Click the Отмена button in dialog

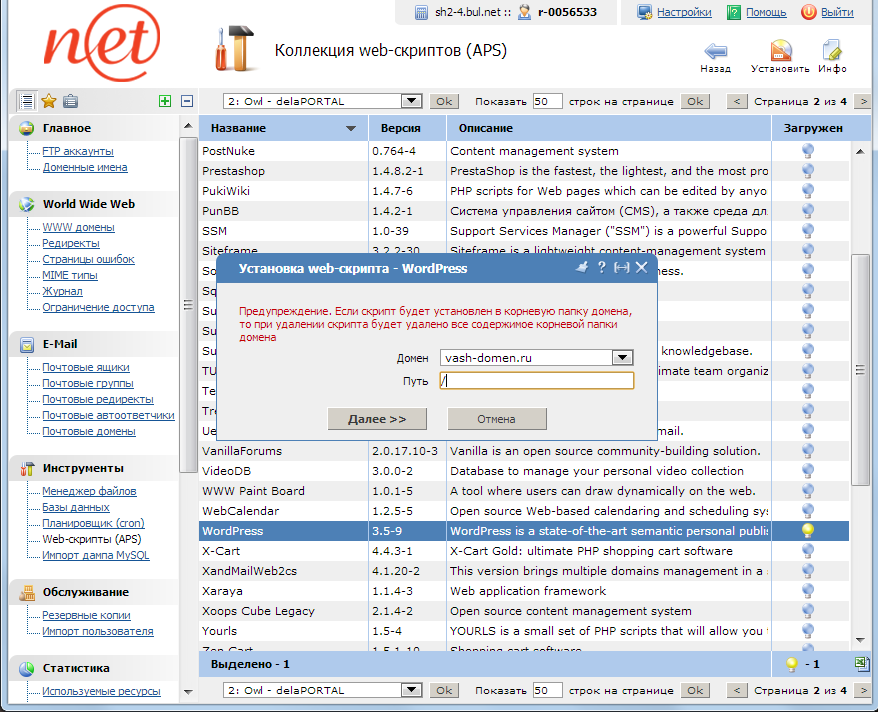click(x=497, y=419)
